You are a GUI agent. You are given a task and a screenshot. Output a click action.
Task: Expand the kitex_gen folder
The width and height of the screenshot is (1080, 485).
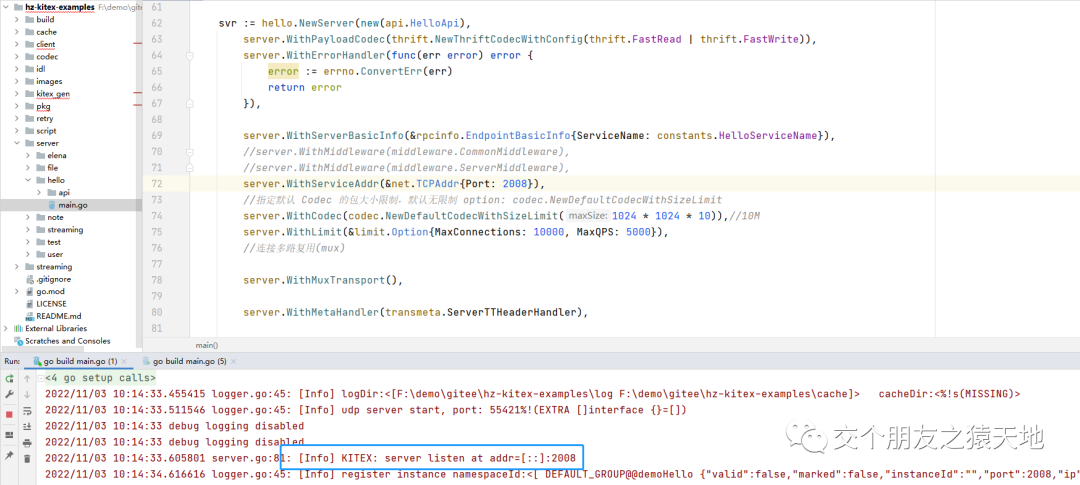coord(17,94)
